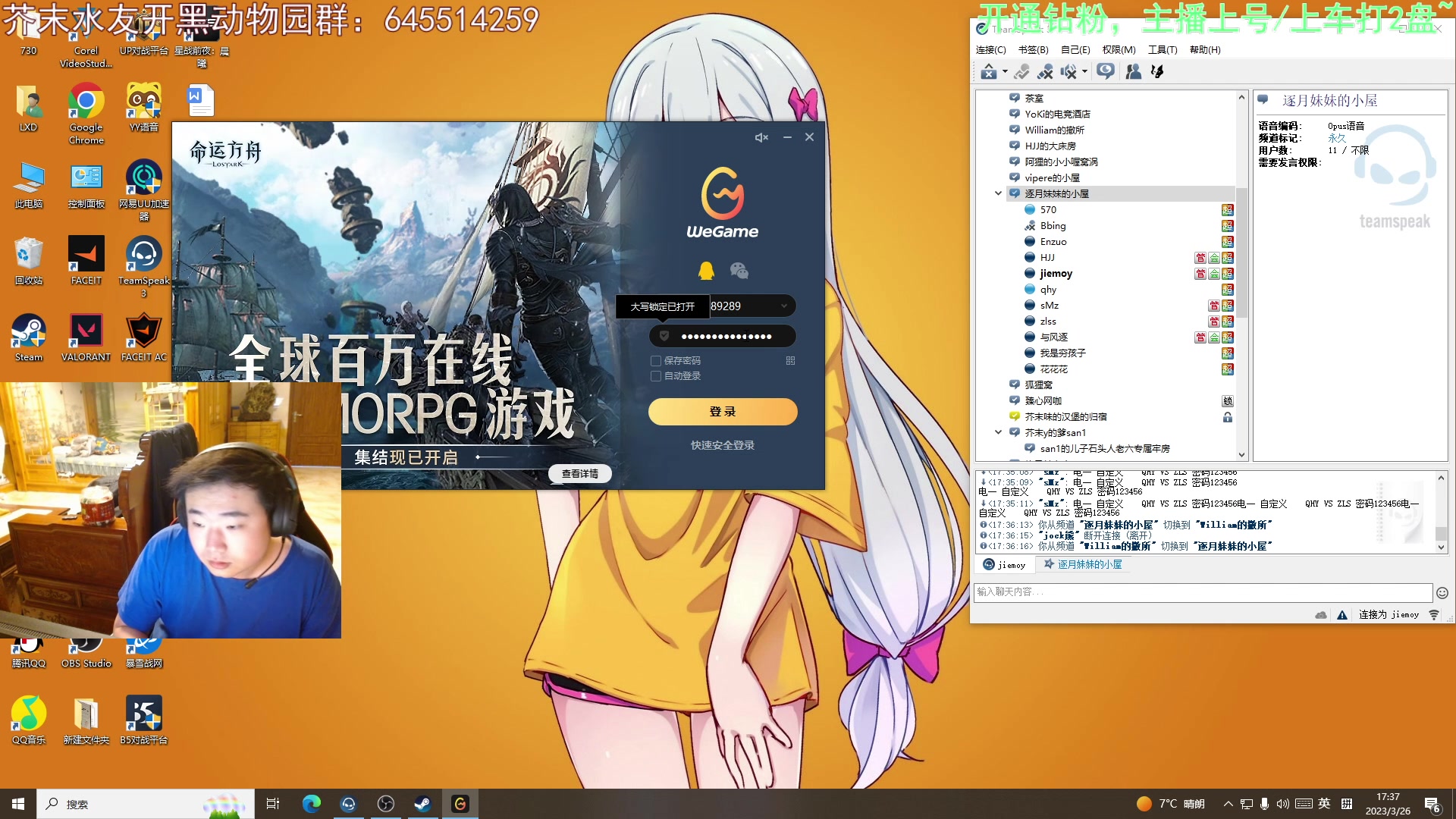Viewport: 1456px width, 819px height.
Task: Click Windows taskbar search box
Action: coord(146,804)
